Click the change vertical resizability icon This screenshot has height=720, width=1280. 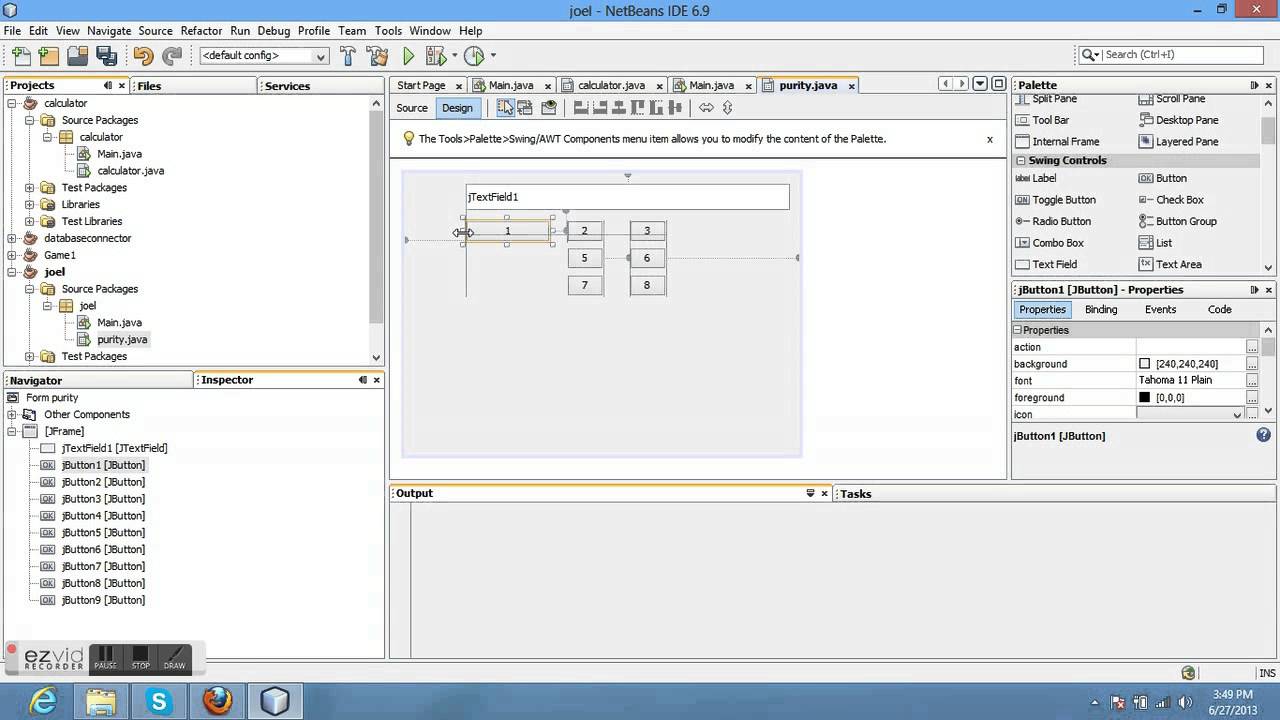(727, 107)
